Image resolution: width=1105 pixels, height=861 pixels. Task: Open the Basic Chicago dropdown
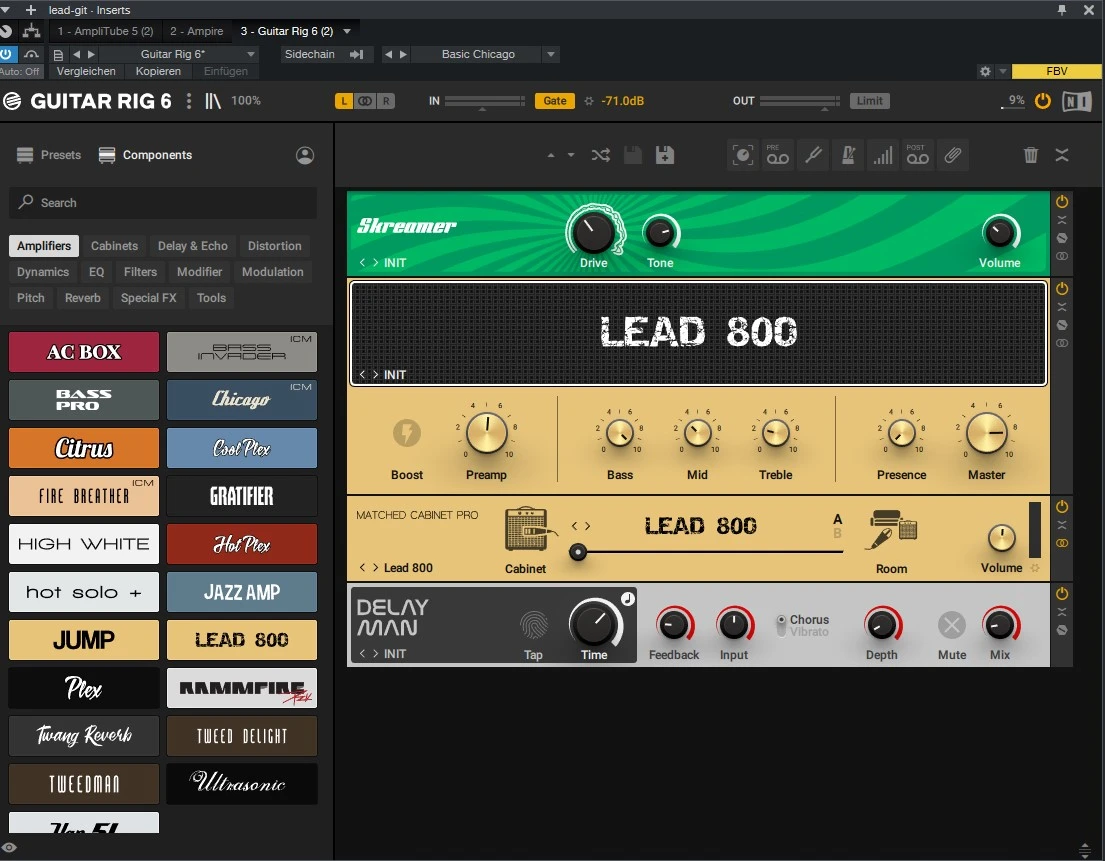(551, 54)
